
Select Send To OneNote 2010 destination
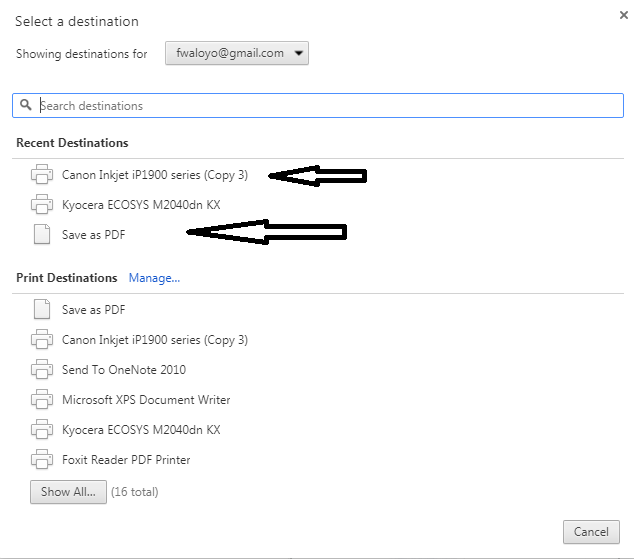[x=124, y=370]
